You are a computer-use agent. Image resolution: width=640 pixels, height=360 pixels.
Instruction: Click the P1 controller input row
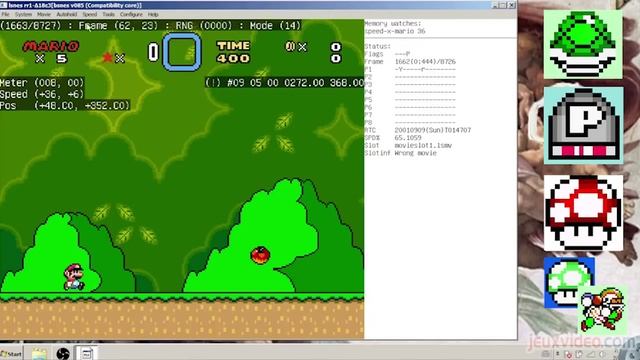click(x=410, y=69)
